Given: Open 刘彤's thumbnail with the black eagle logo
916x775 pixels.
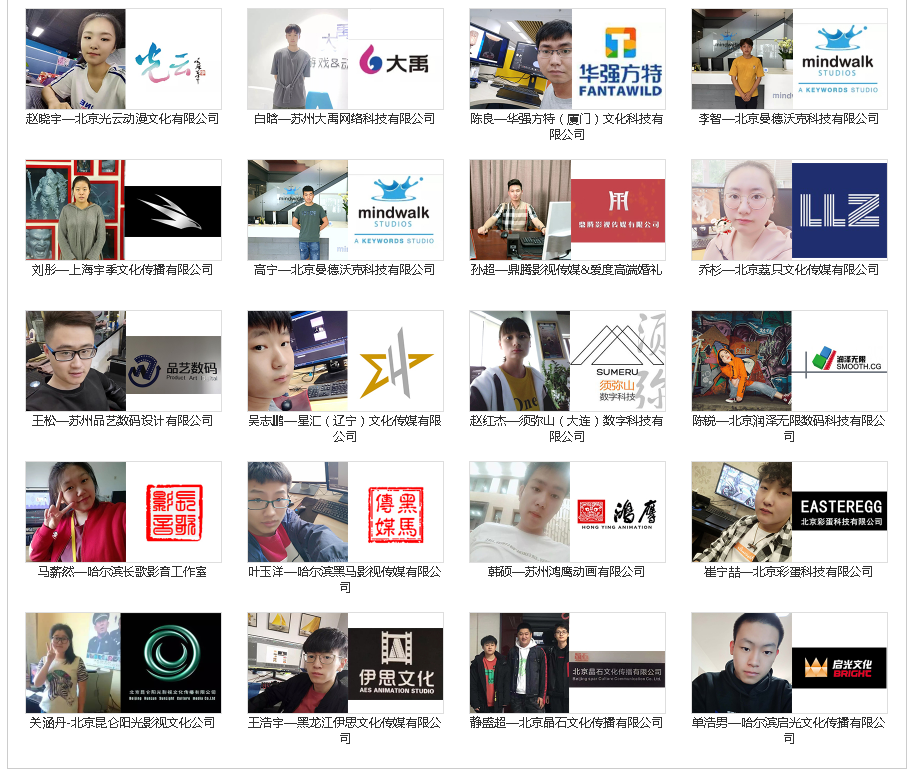Looking at the screenshot, I should (x=123, y=210).
